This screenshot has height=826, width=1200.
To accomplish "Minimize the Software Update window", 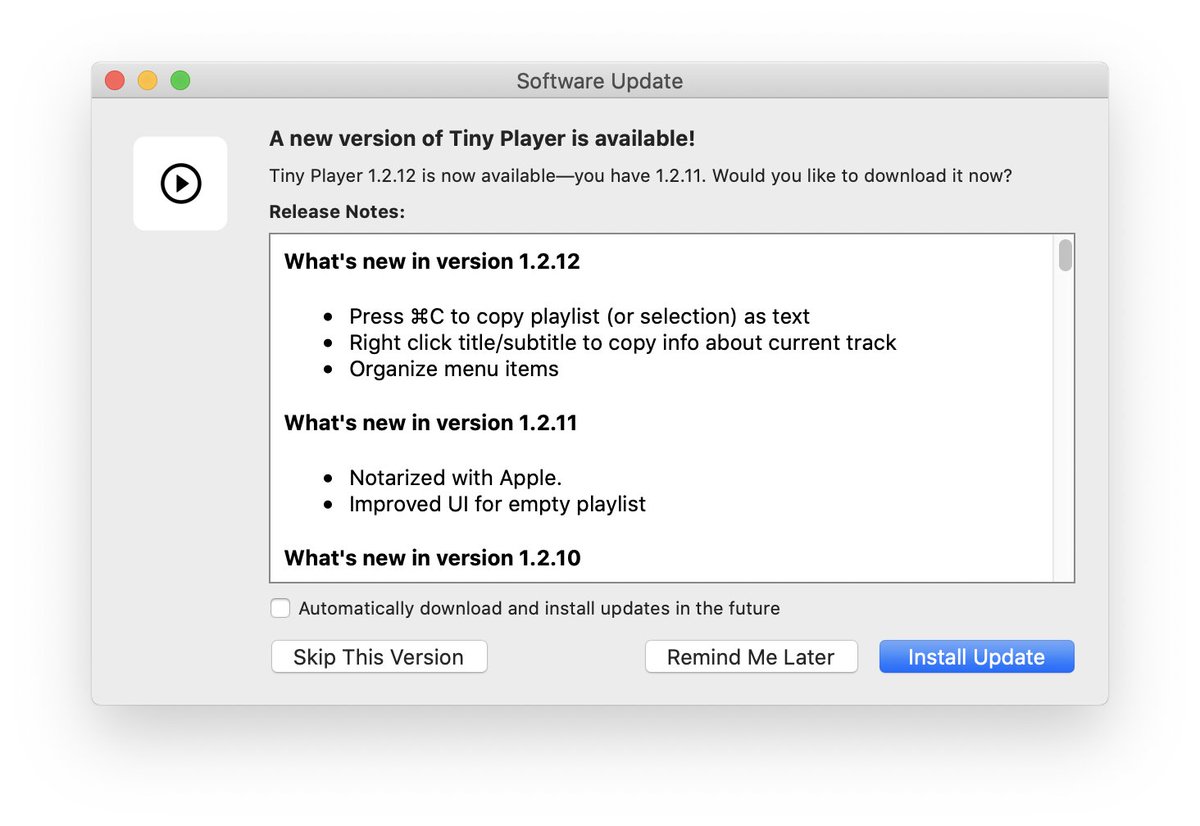I will click(x=147, y=81).
